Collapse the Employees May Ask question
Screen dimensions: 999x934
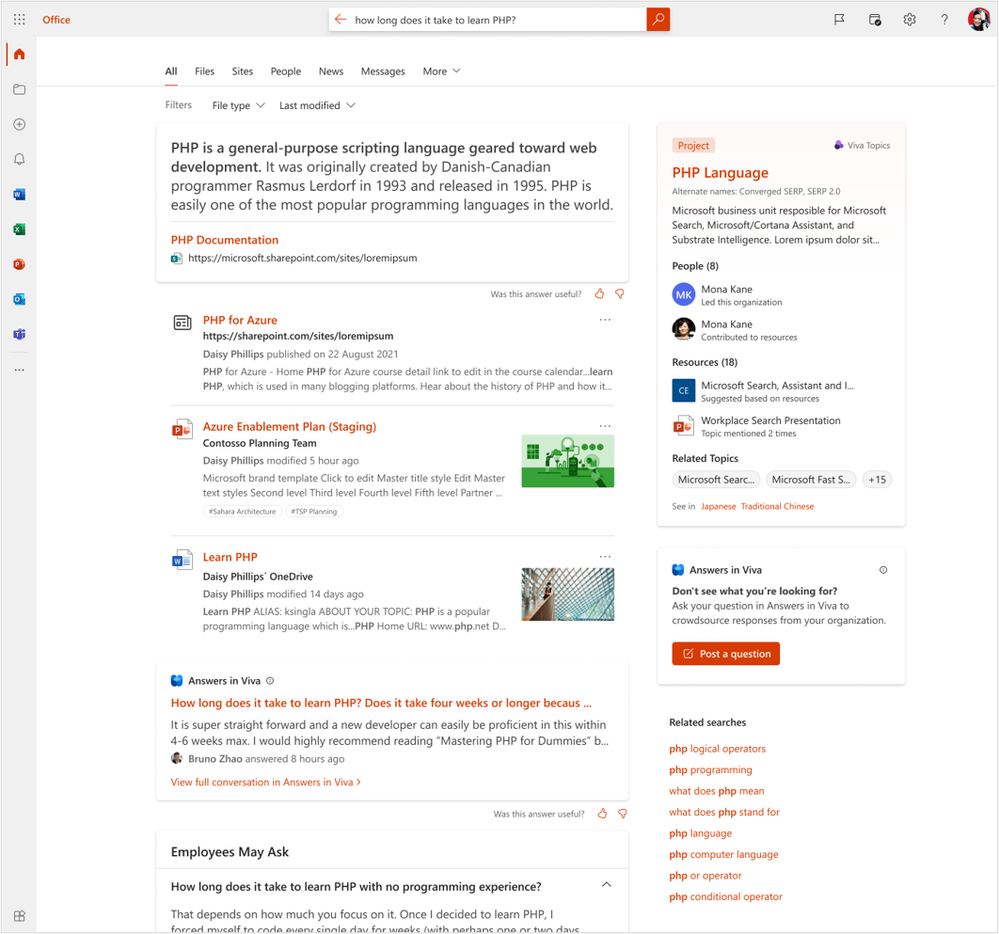pyautogui.click(x=607, y=884)
